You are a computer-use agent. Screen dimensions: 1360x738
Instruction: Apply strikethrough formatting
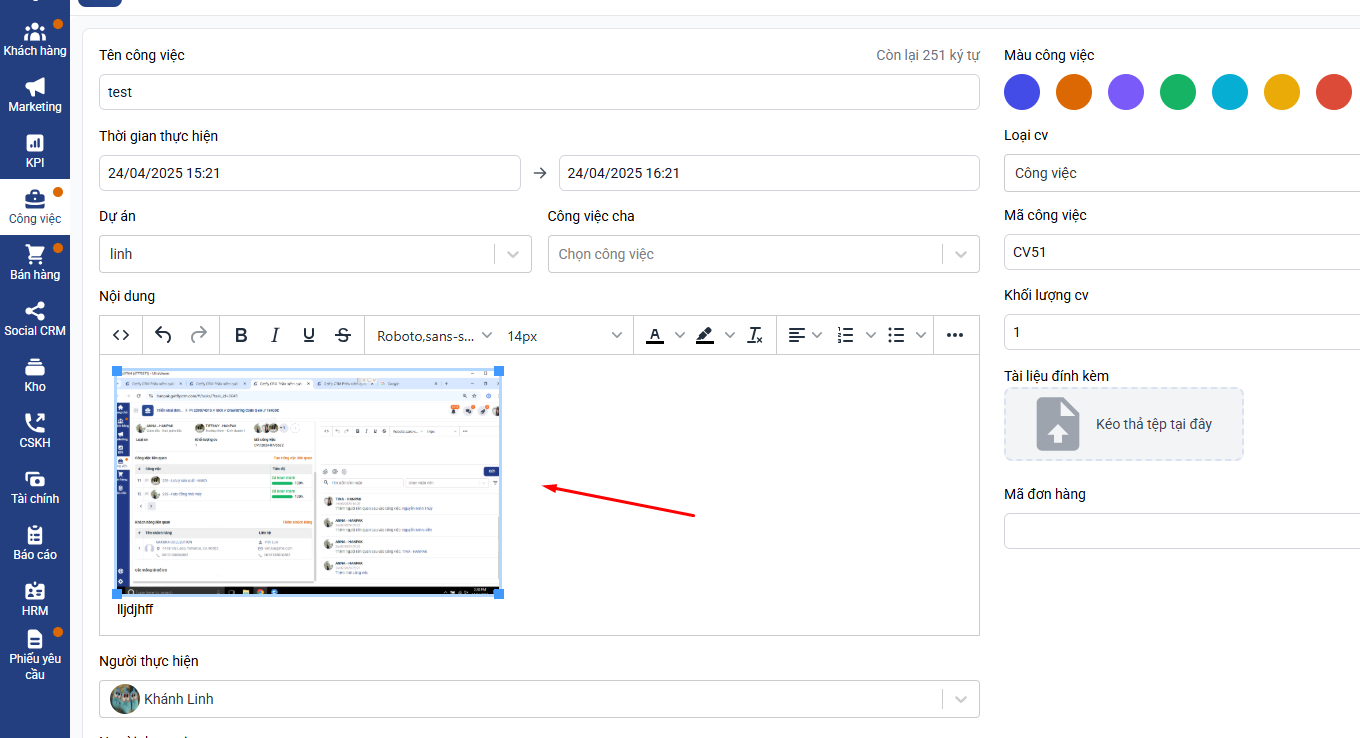pyautogui.click(x=343, y=336)
